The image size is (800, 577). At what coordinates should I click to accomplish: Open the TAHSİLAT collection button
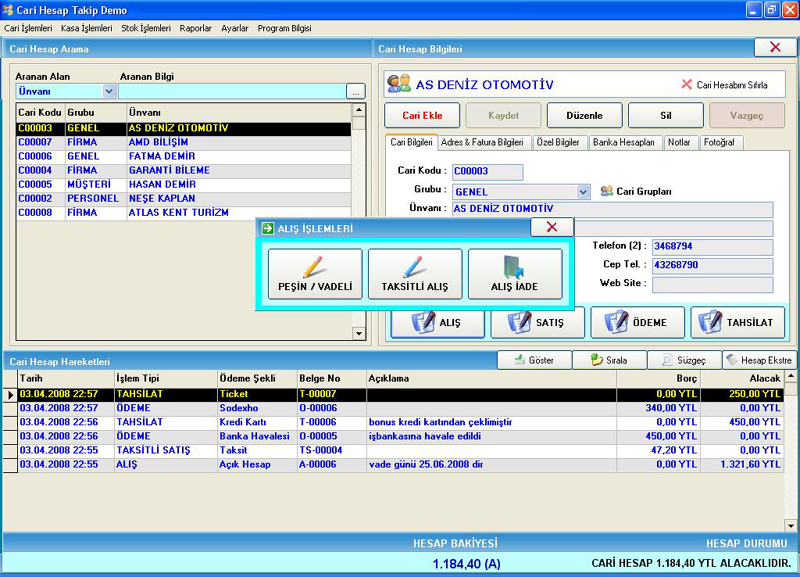pyautogui.click(x=737, y=322)
